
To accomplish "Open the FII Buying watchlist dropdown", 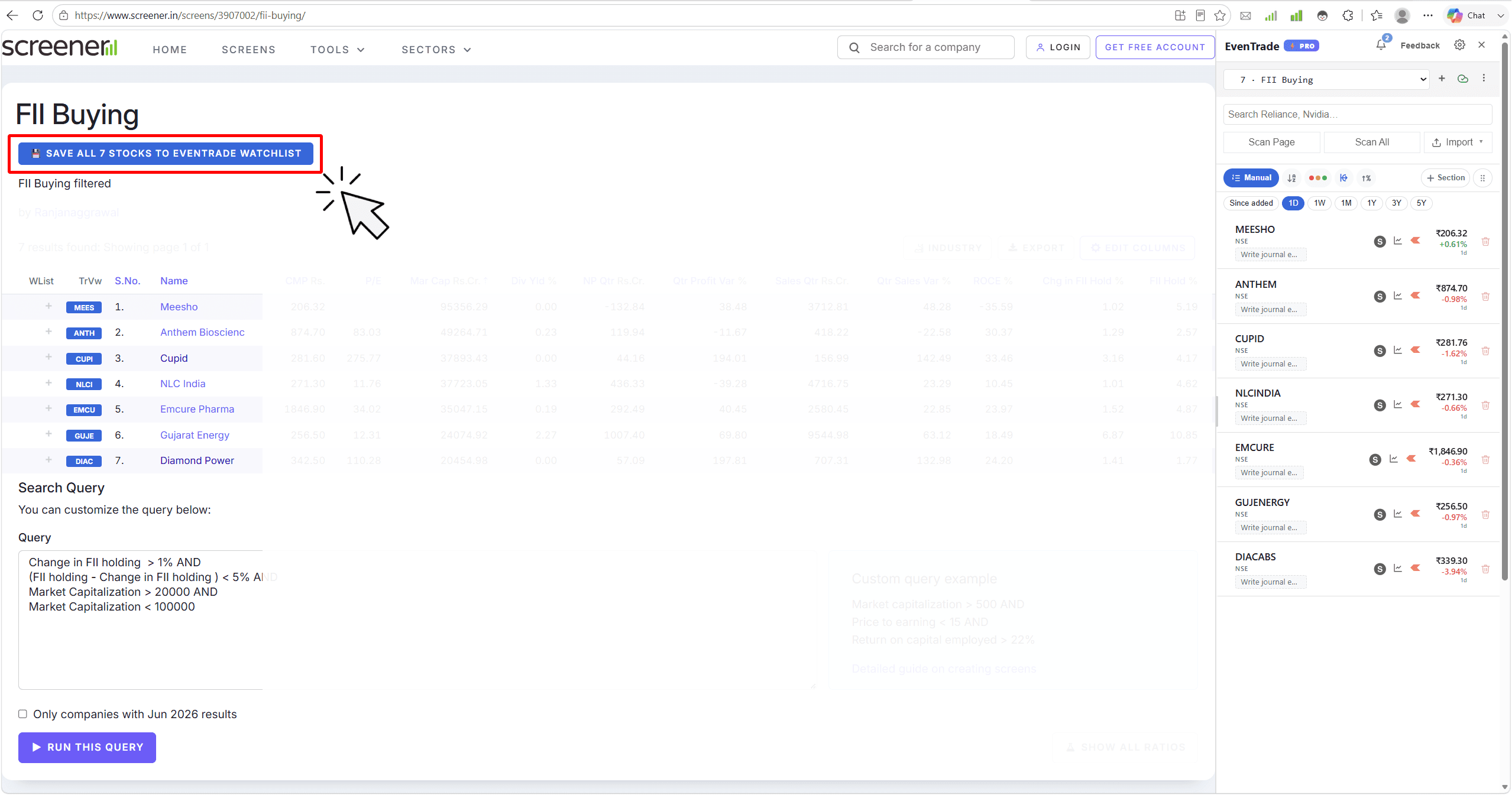I will coord(1326,80).
